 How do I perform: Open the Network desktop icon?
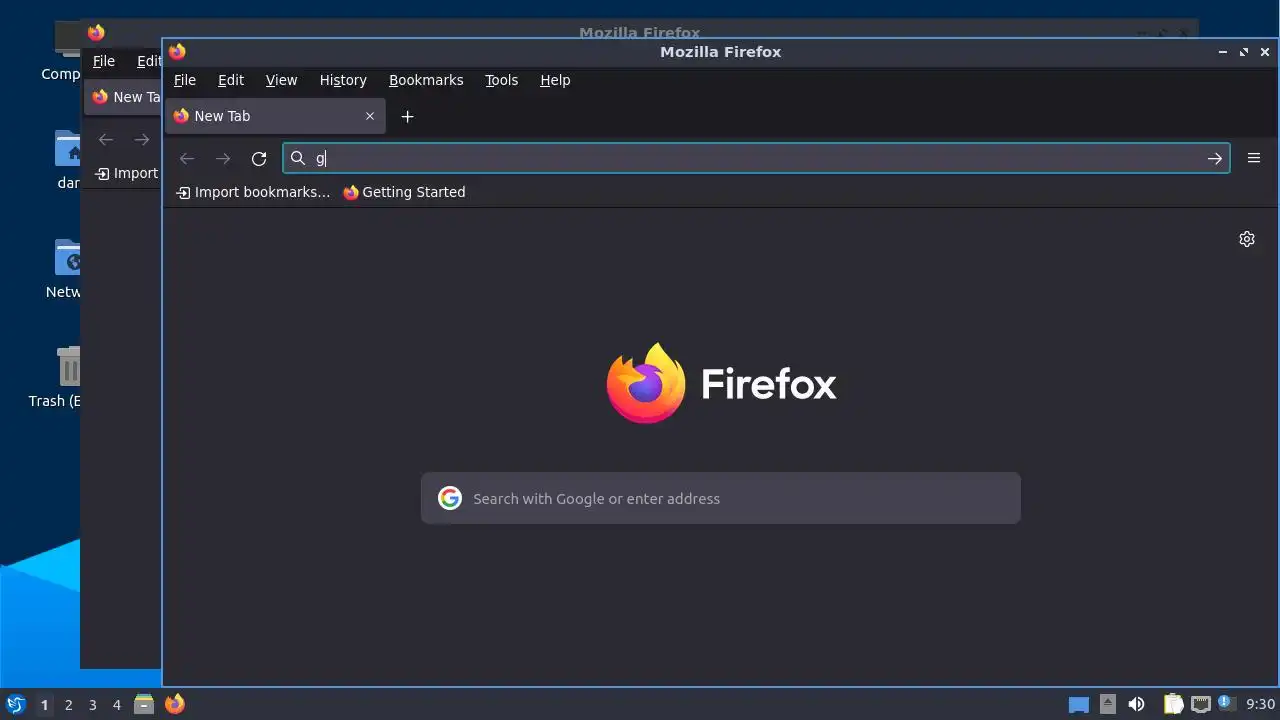68,257
